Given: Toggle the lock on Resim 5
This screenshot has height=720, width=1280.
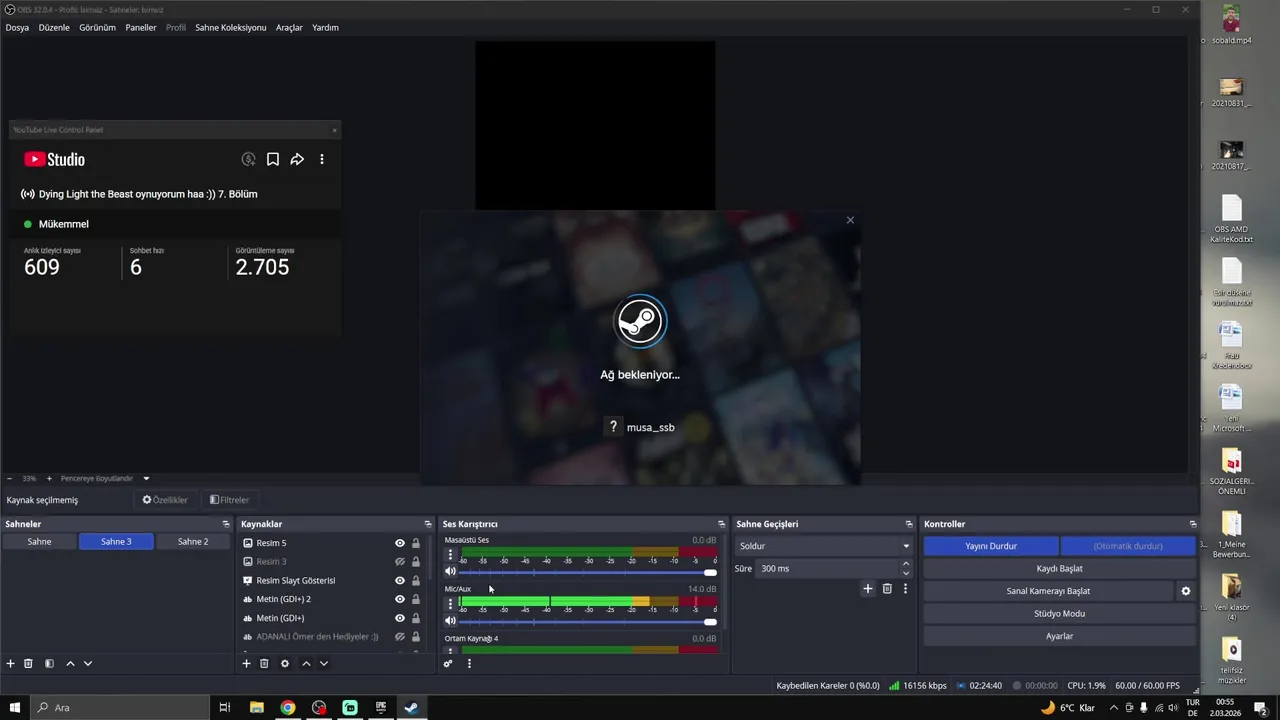Looking at the screenshot, I should click(x=416, y=543).
